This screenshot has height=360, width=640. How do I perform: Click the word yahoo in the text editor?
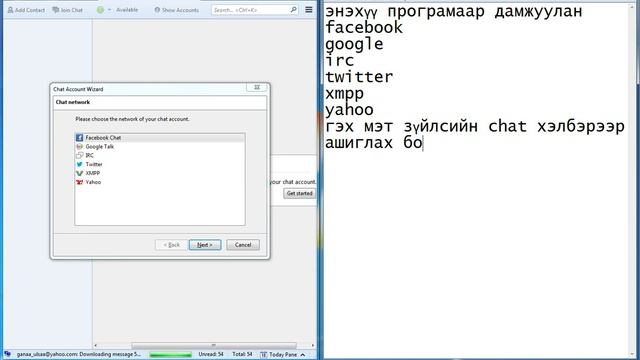point(349,110)
